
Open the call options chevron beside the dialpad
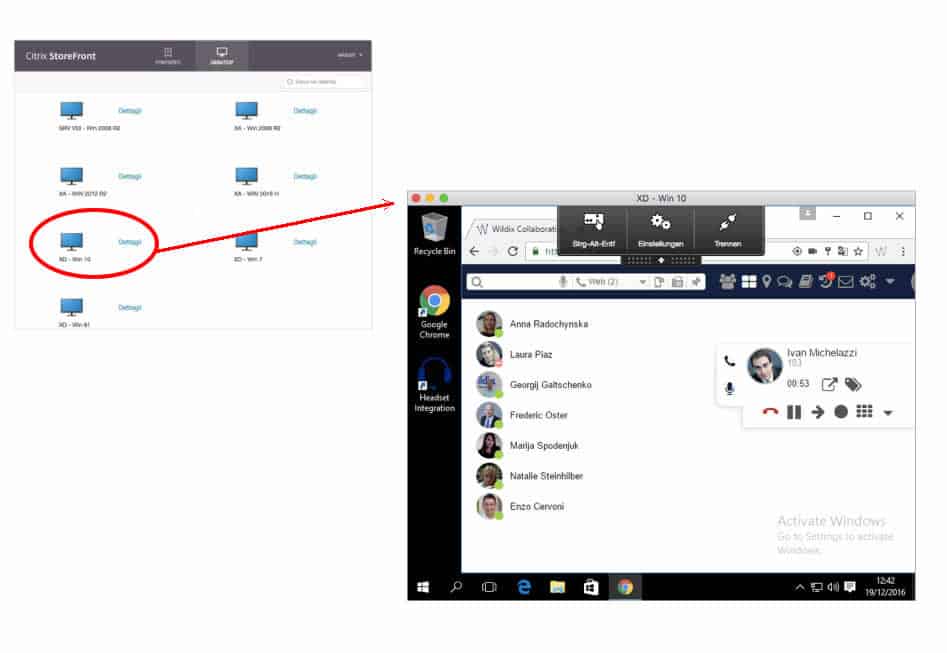[887, 412]
